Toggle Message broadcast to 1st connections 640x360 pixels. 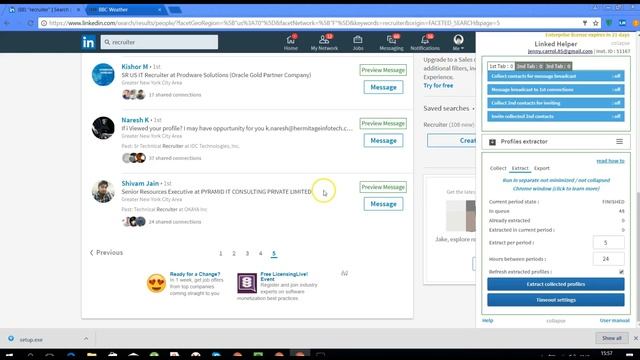556,89
